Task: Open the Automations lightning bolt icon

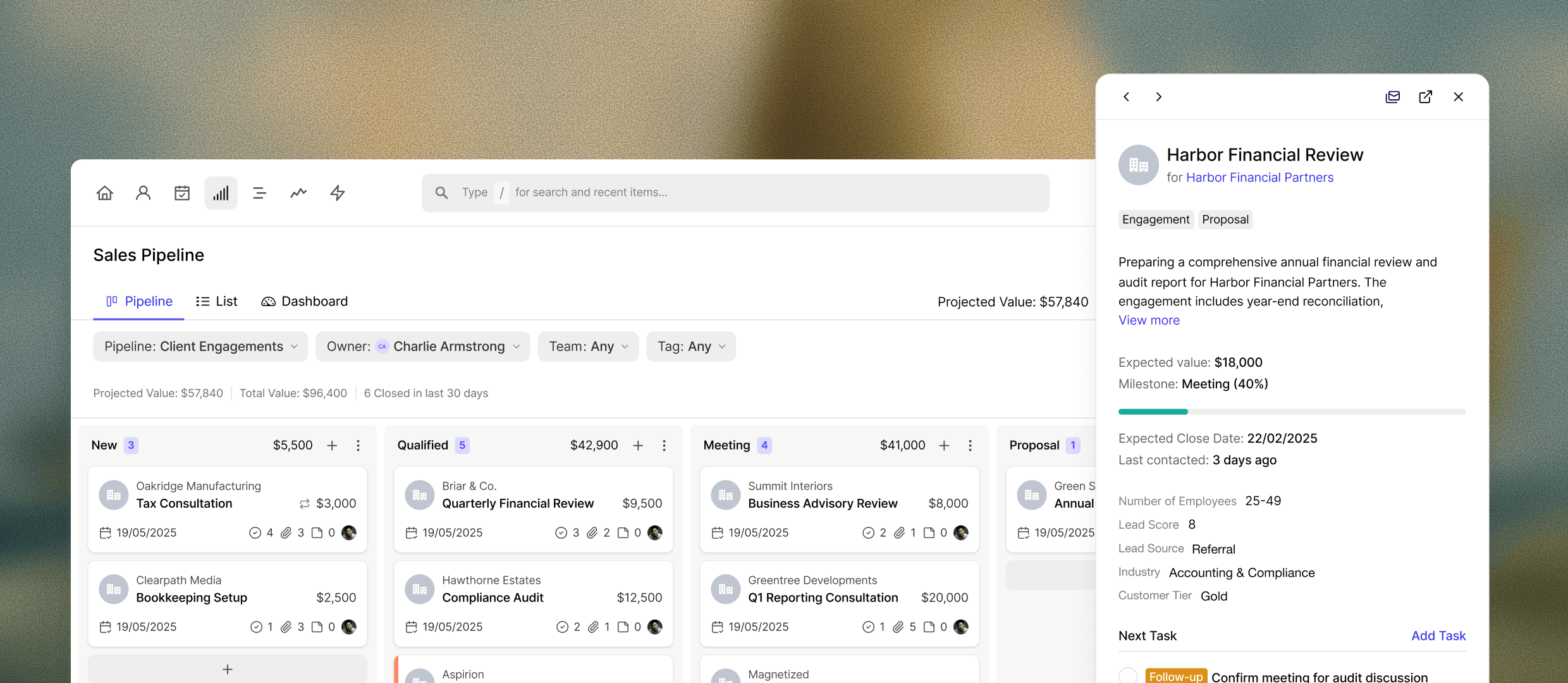Action: coord(337,192)
